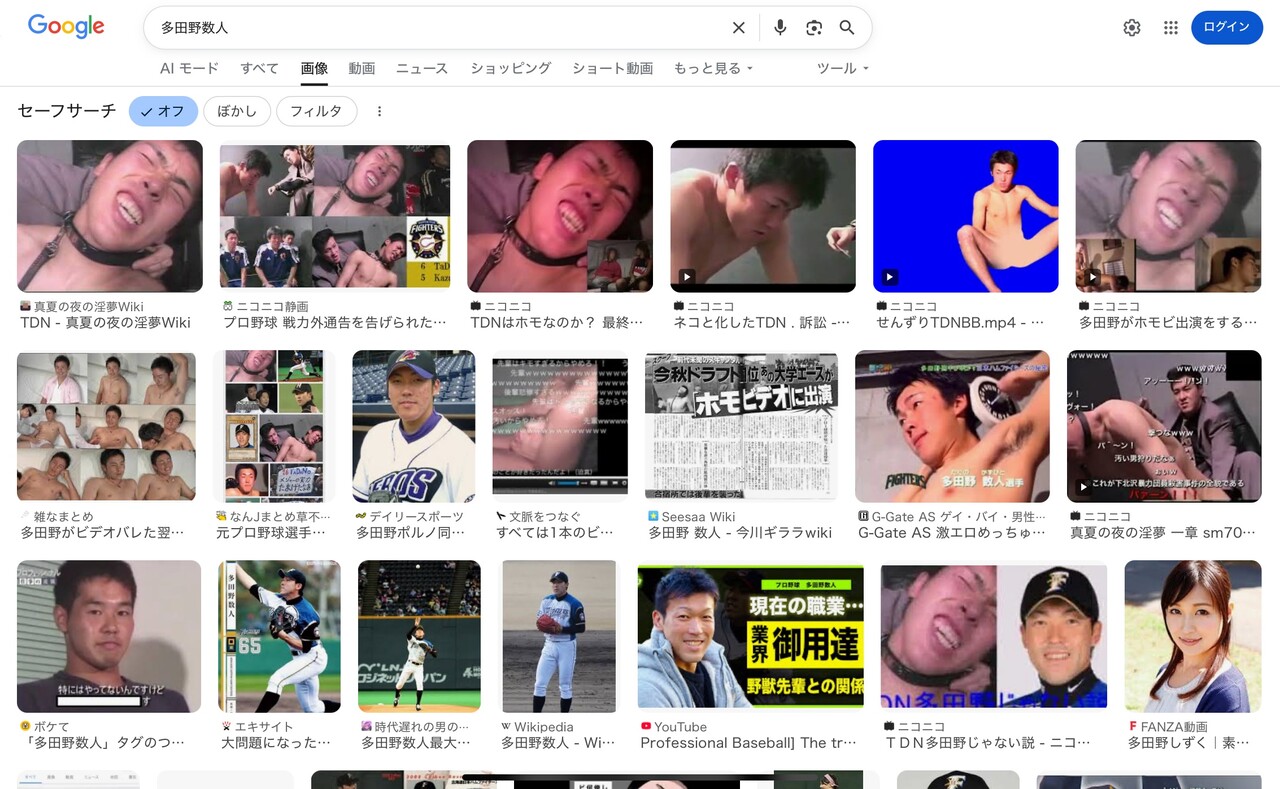Select the ぼかし SafeSearch chip
This screenshot has width=1280, height=789.
(x=237, y=111)
